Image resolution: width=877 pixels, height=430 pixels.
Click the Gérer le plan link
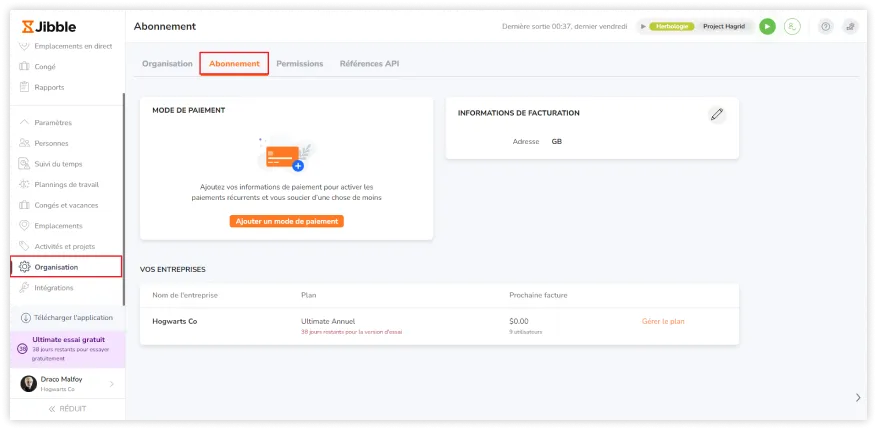pos(663,321)
